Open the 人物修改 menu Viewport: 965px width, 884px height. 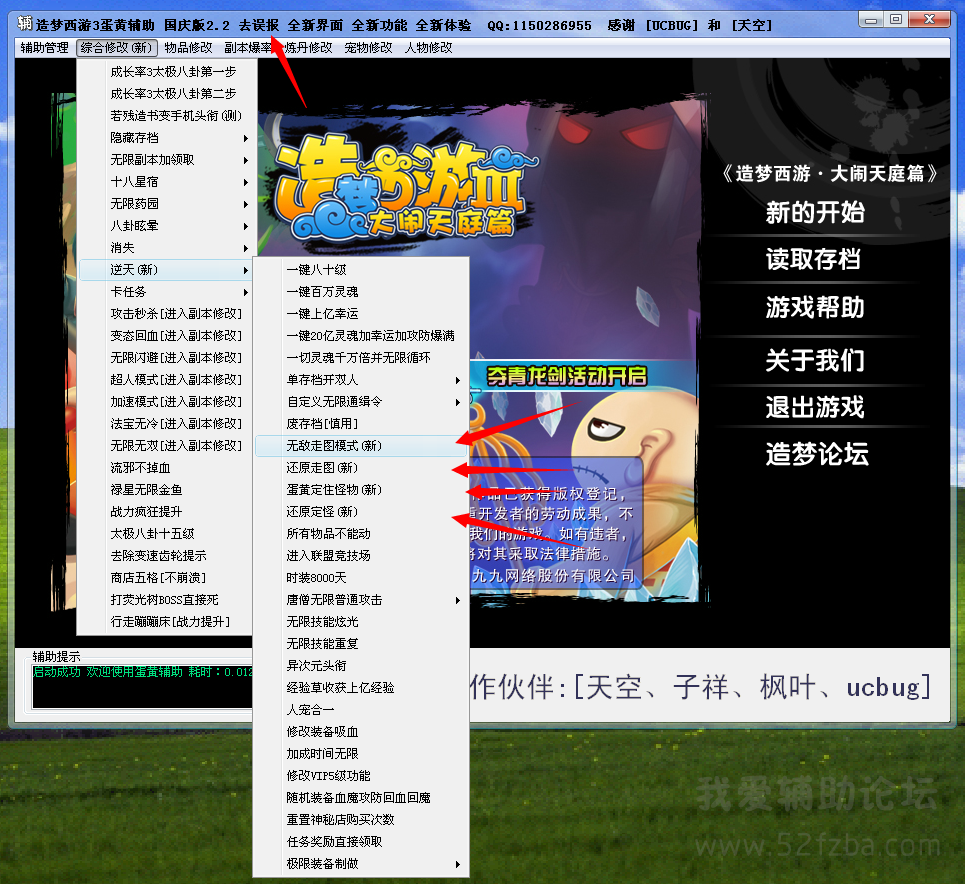428,48
